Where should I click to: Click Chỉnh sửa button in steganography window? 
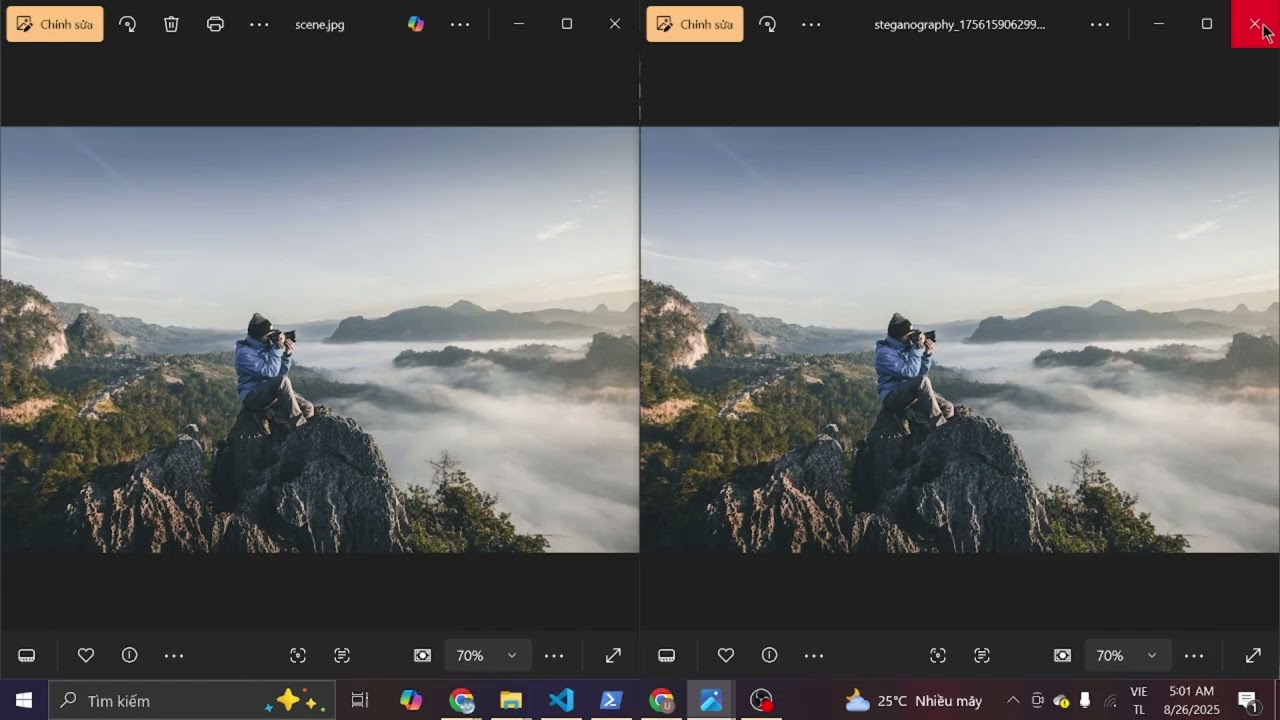coord(695,24)
